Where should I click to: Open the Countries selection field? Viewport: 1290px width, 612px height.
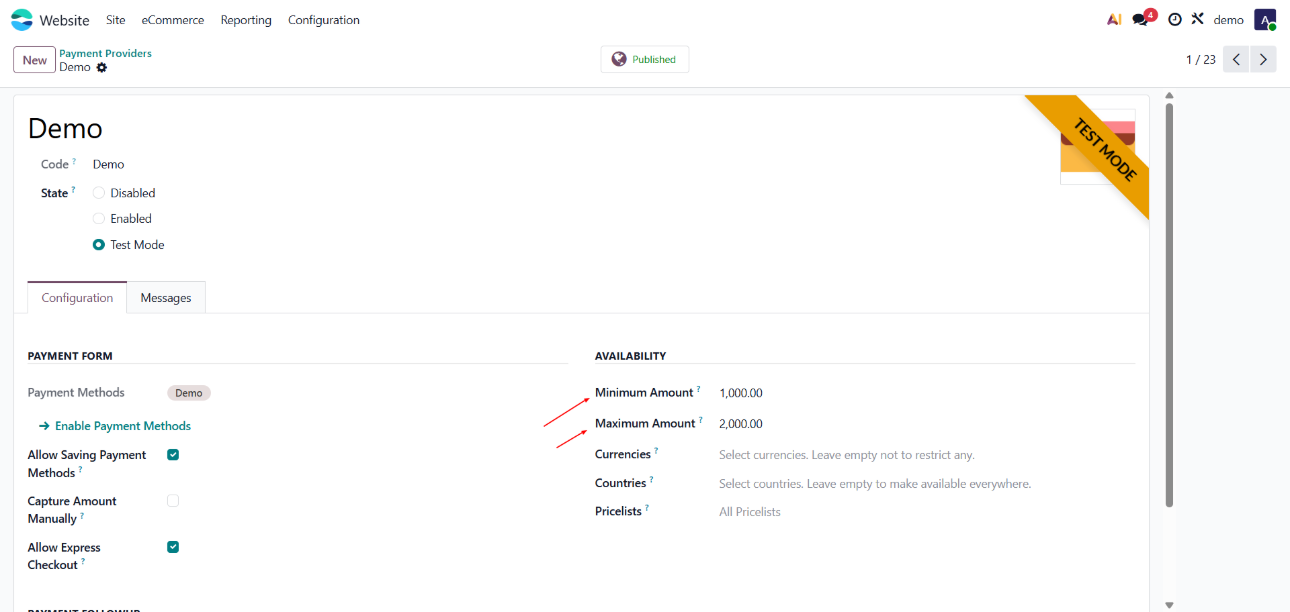(x=874, y=484)
